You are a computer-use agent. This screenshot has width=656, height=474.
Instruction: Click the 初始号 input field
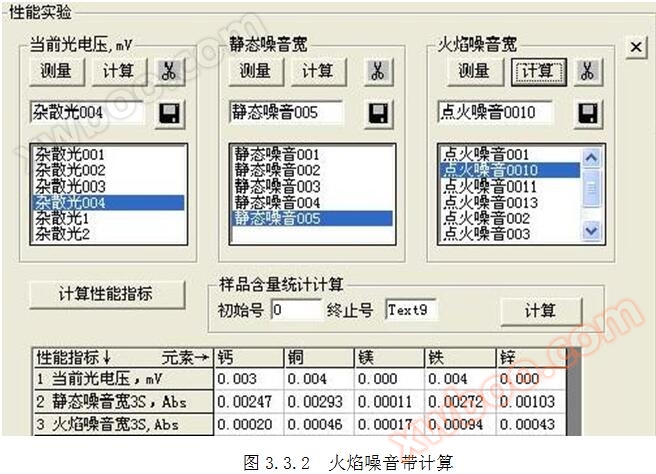[294, 310]
